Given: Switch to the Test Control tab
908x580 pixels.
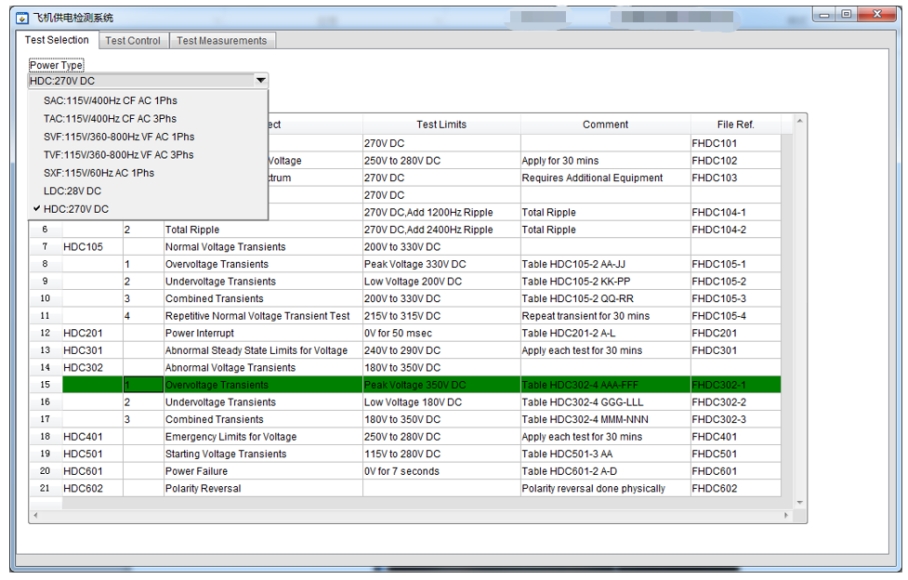Looking at the screenshot, I should (x=133, y=41).
